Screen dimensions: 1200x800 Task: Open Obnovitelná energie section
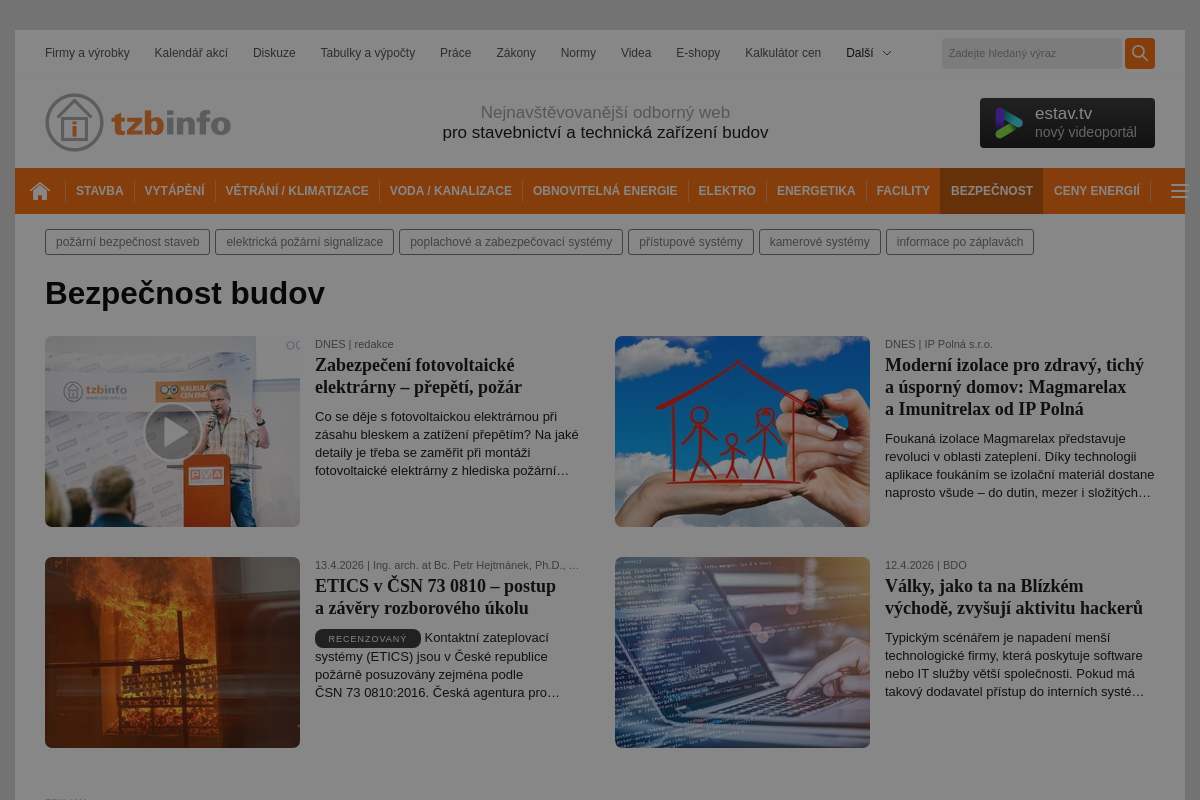pyautogui.click(x=604, y=191)
